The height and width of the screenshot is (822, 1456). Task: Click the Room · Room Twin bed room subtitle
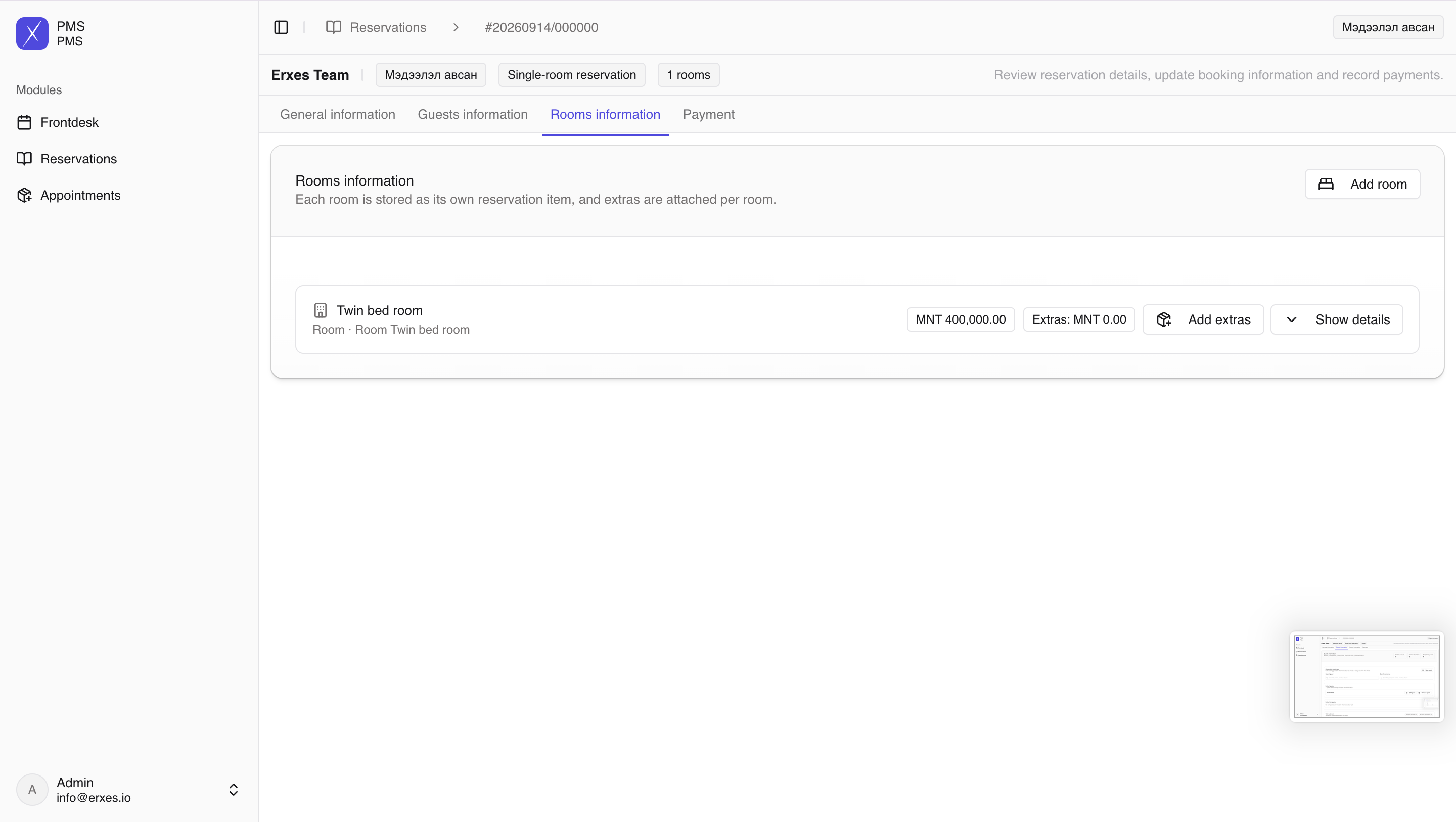(391, 330)
